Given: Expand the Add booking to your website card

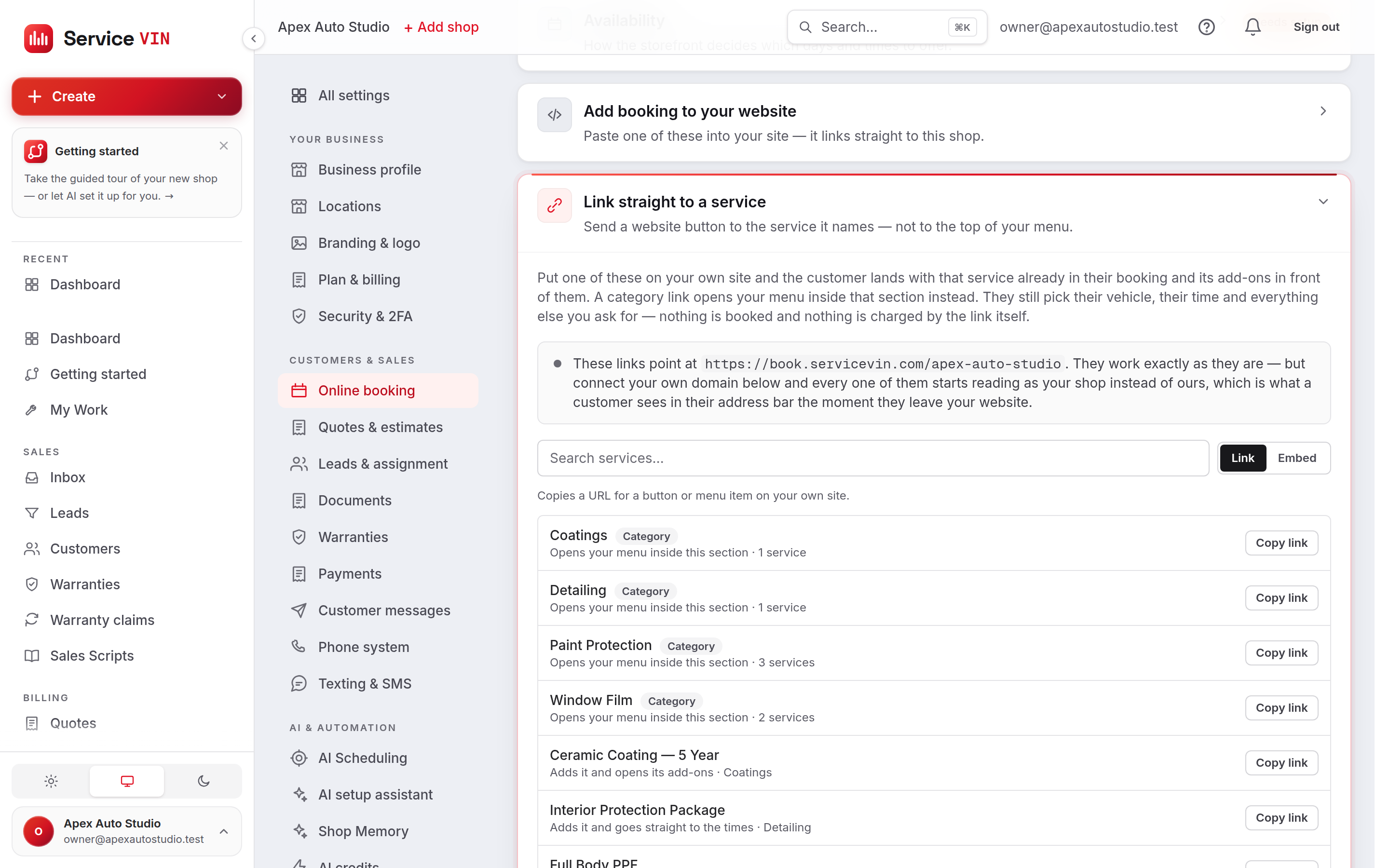Looking at the screenshot, I should point(1323,111).
